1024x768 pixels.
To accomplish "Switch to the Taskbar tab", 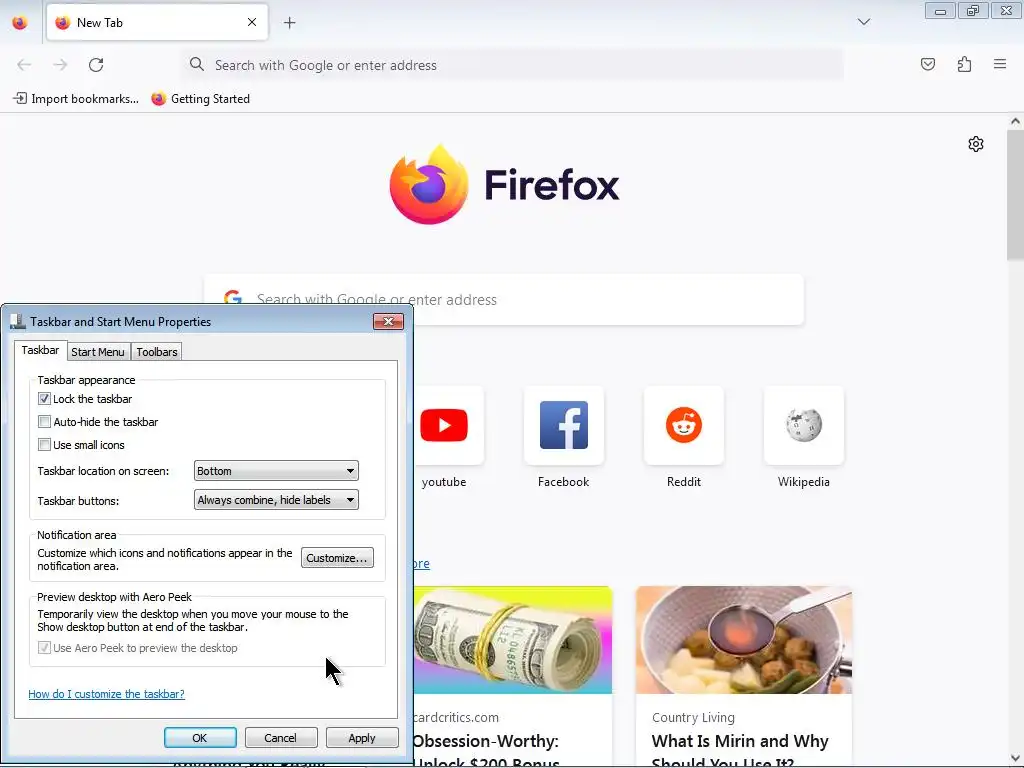I will point(40,350).
